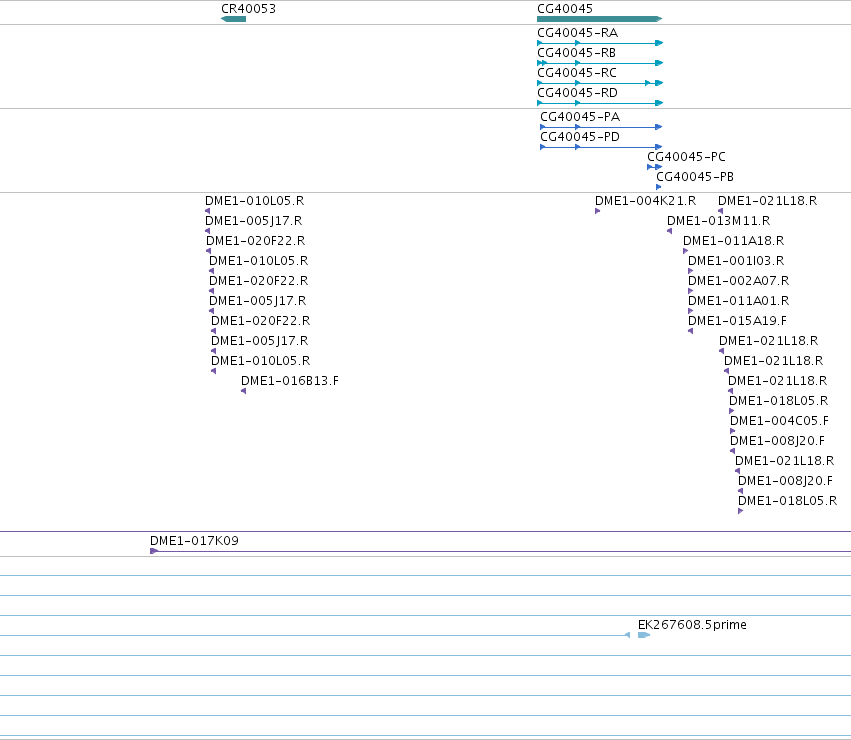Click the DME1-013M11.R label

click(x=719, y=221)
